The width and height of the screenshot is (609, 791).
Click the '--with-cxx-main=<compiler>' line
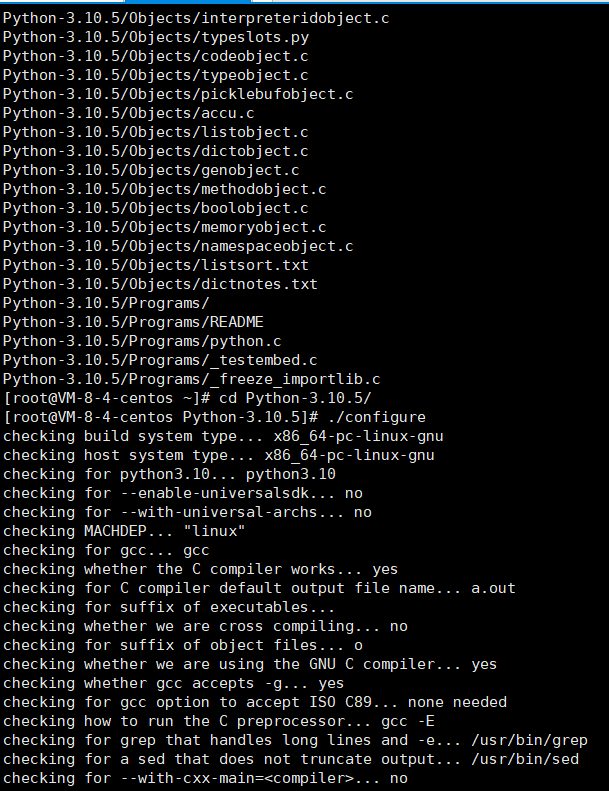205,778
